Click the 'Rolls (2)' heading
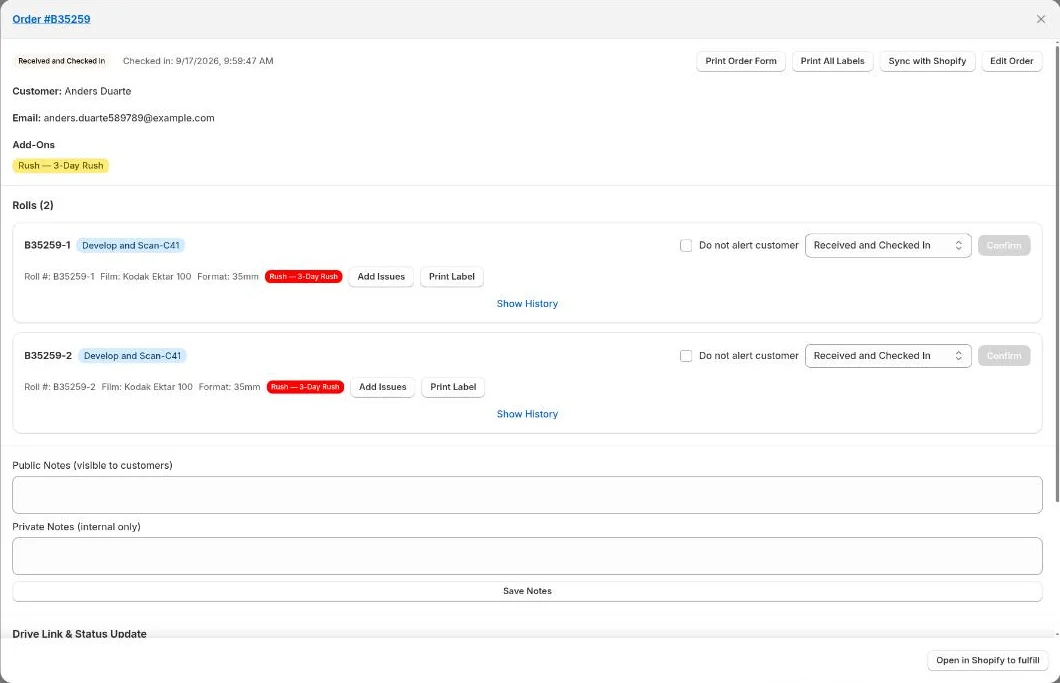The image size is (1060, 683). [33, 205]
